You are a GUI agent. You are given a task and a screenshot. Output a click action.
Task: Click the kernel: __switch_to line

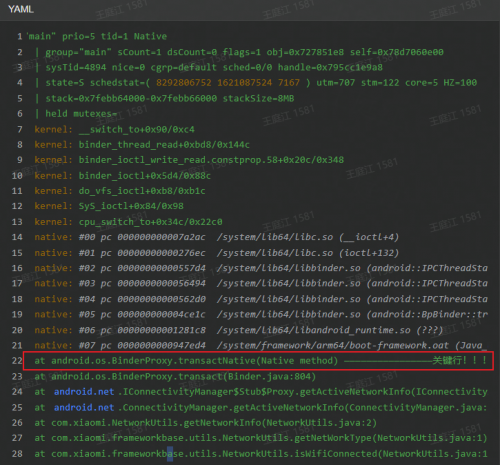[114, 129]
